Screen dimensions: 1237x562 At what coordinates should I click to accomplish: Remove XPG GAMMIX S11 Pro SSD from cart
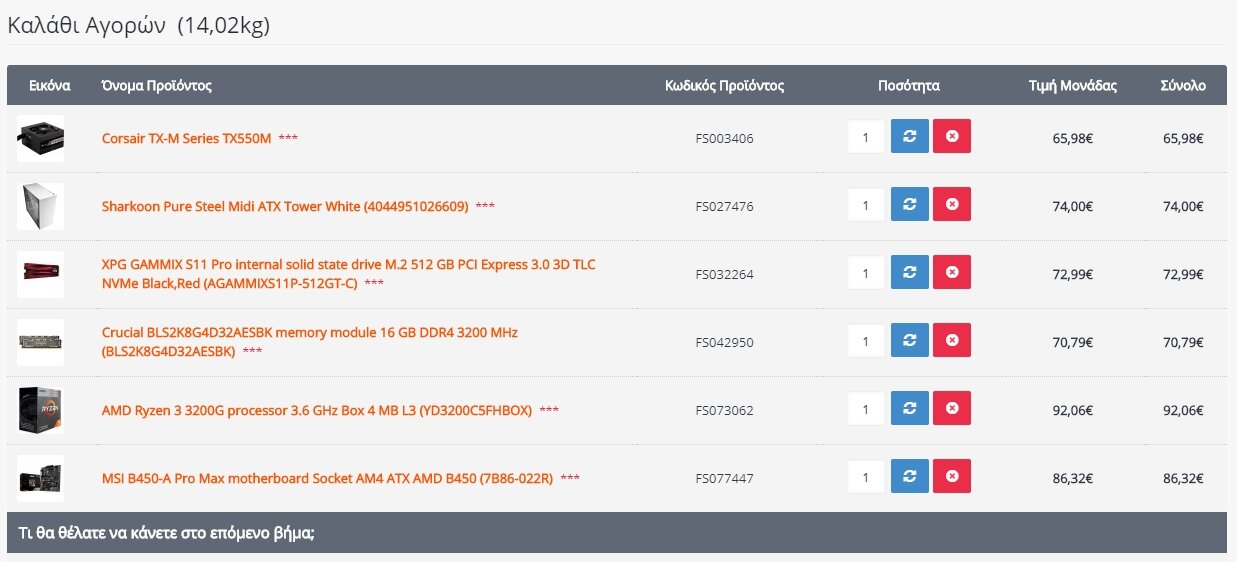(952, 274)
